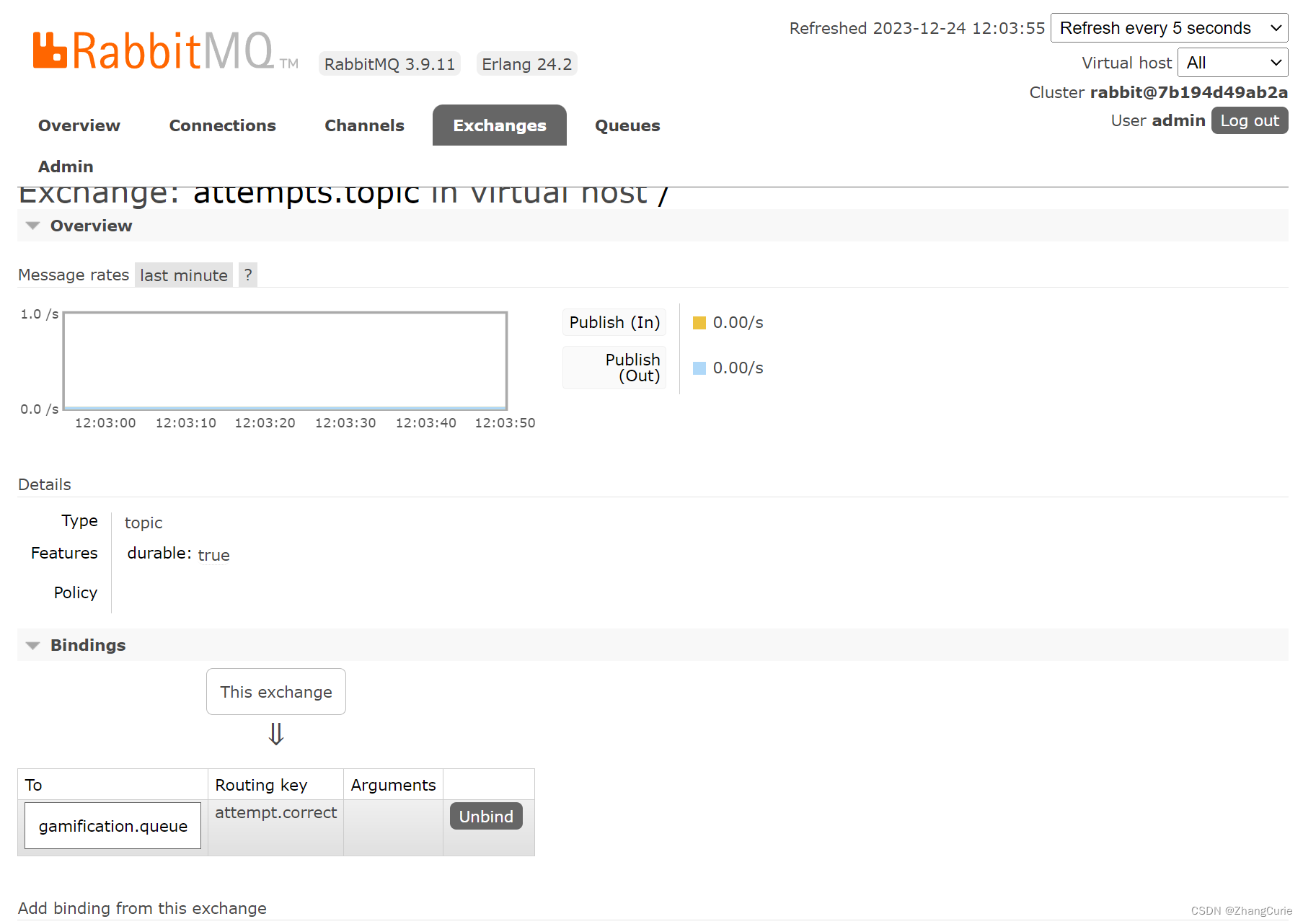Collapse the Overview section triangle

(32, 226)
